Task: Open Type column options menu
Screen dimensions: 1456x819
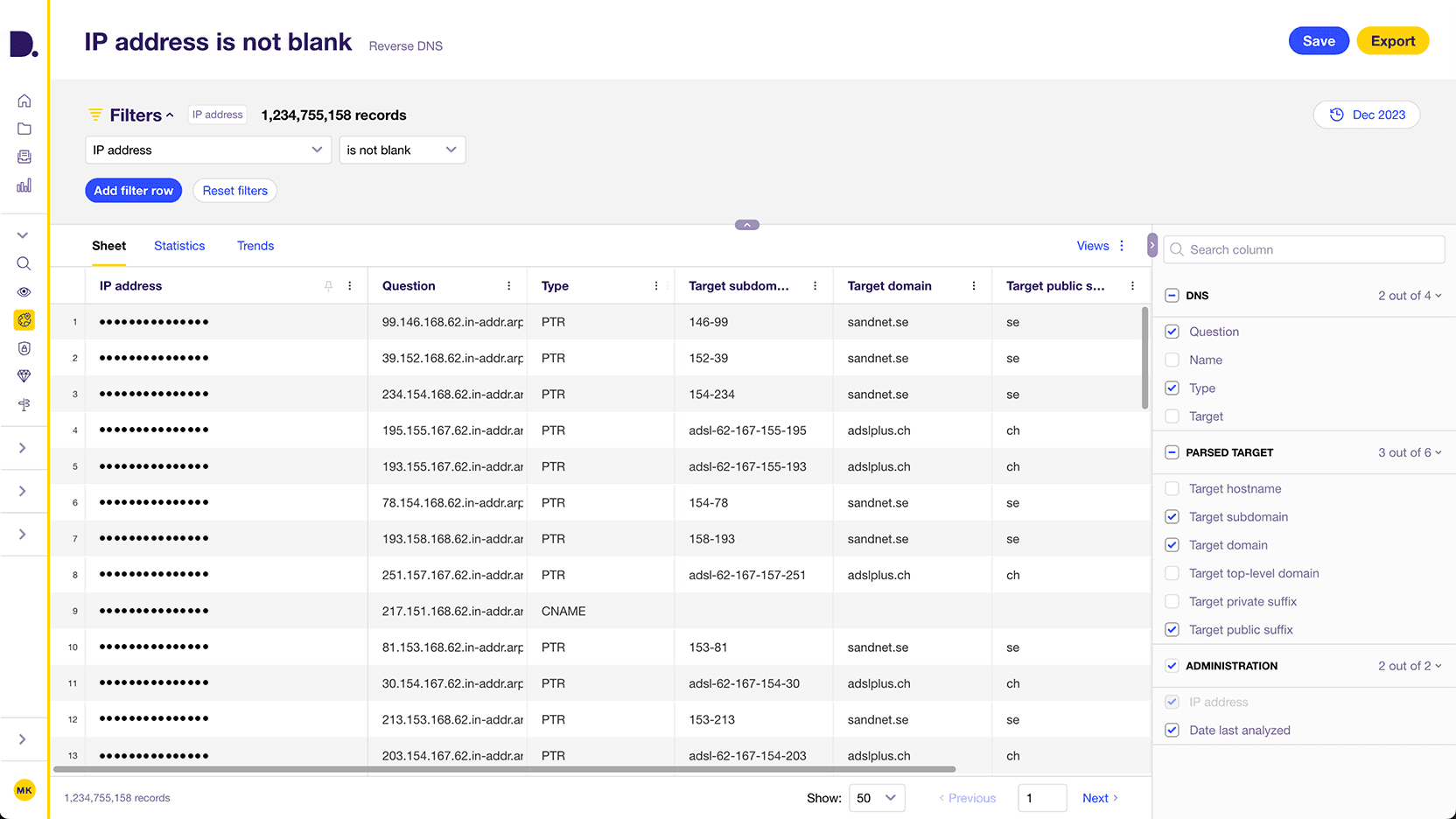Action: tap(656, 286)
